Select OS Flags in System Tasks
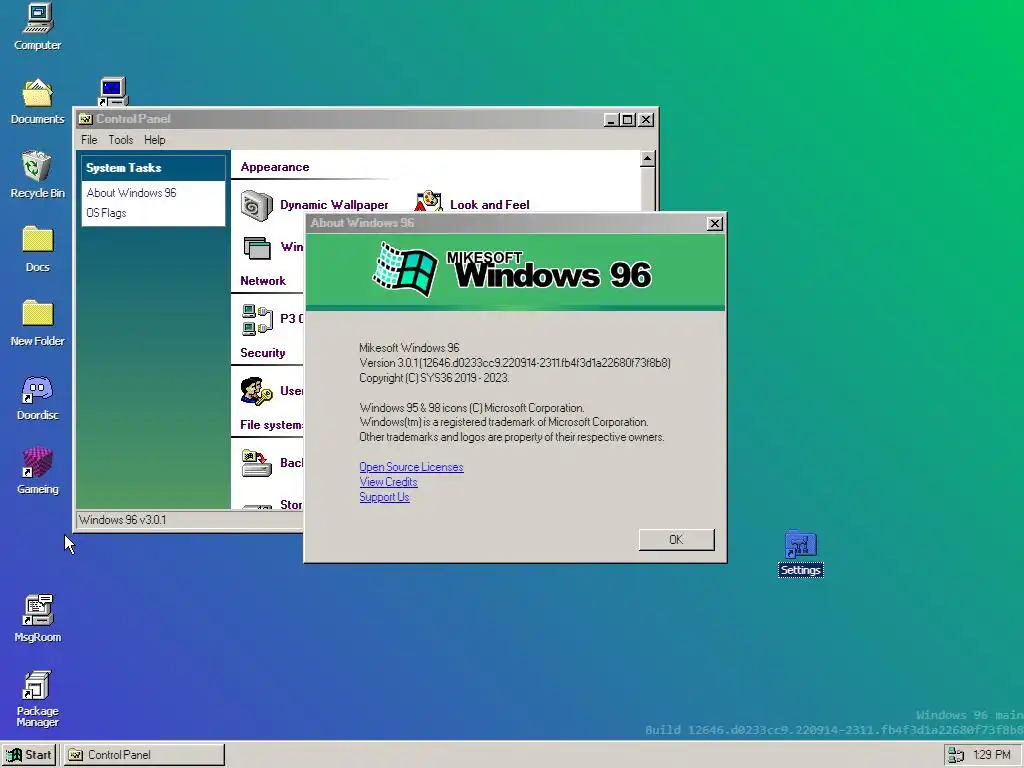 click(106, 213)
